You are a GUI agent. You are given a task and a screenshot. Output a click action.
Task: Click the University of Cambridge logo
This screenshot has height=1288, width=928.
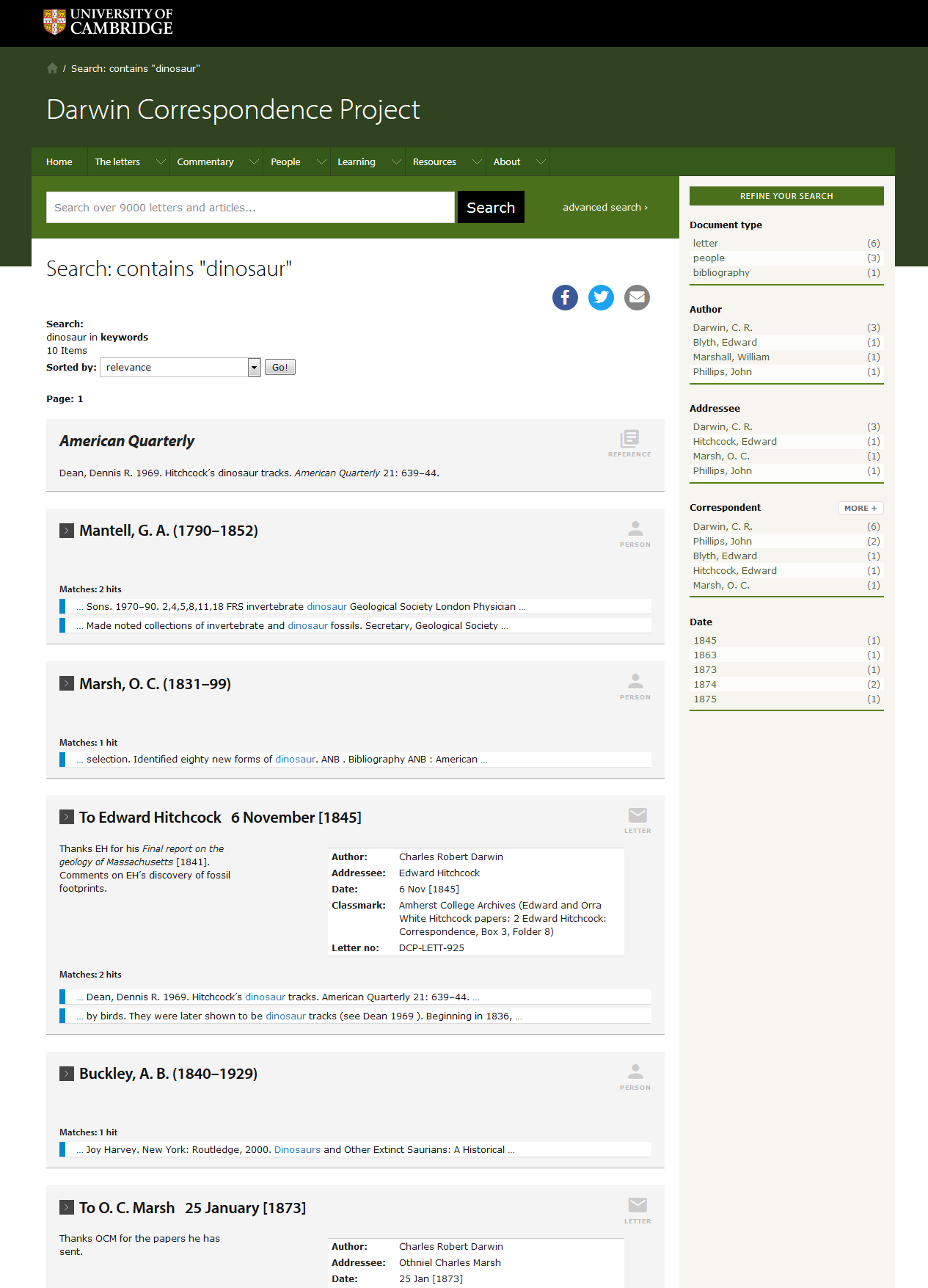[108, 22]
